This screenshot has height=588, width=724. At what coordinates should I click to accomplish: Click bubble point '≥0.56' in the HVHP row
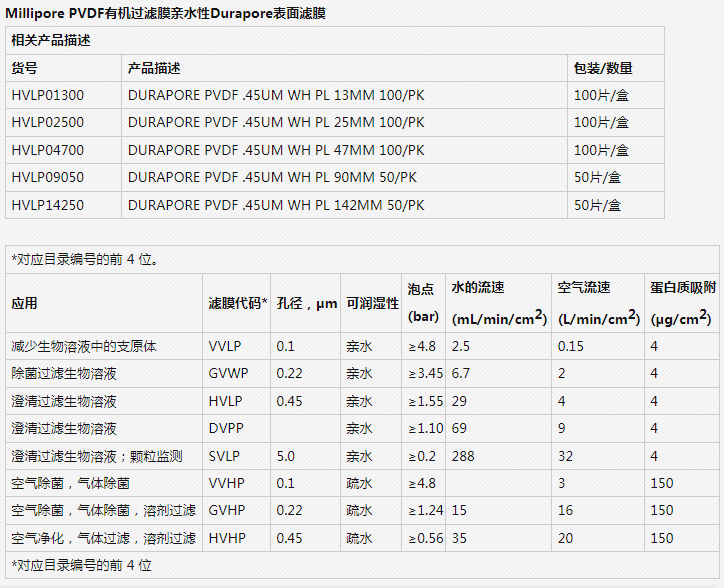426,538
